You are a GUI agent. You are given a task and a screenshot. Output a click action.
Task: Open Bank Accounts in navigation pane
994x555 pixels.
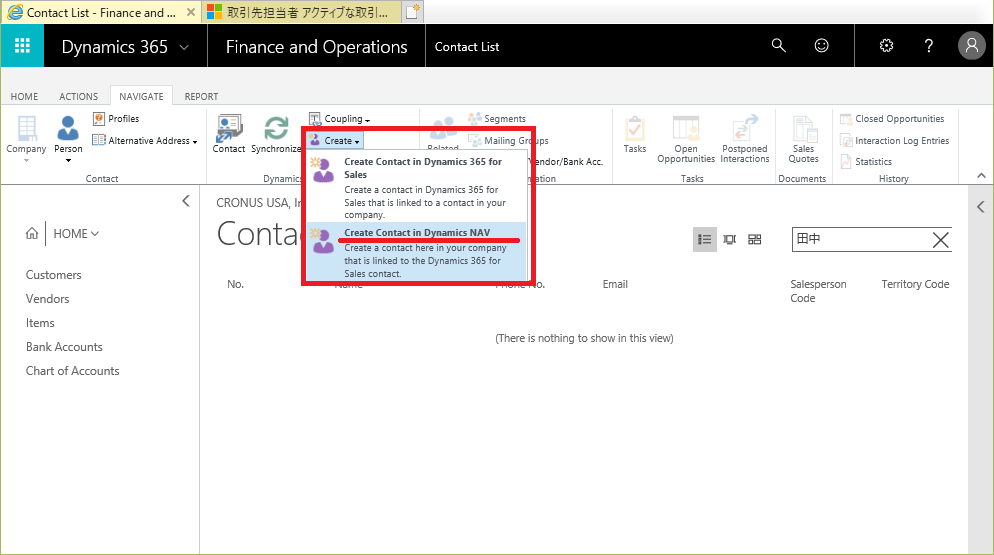click(x=64, y=347)
